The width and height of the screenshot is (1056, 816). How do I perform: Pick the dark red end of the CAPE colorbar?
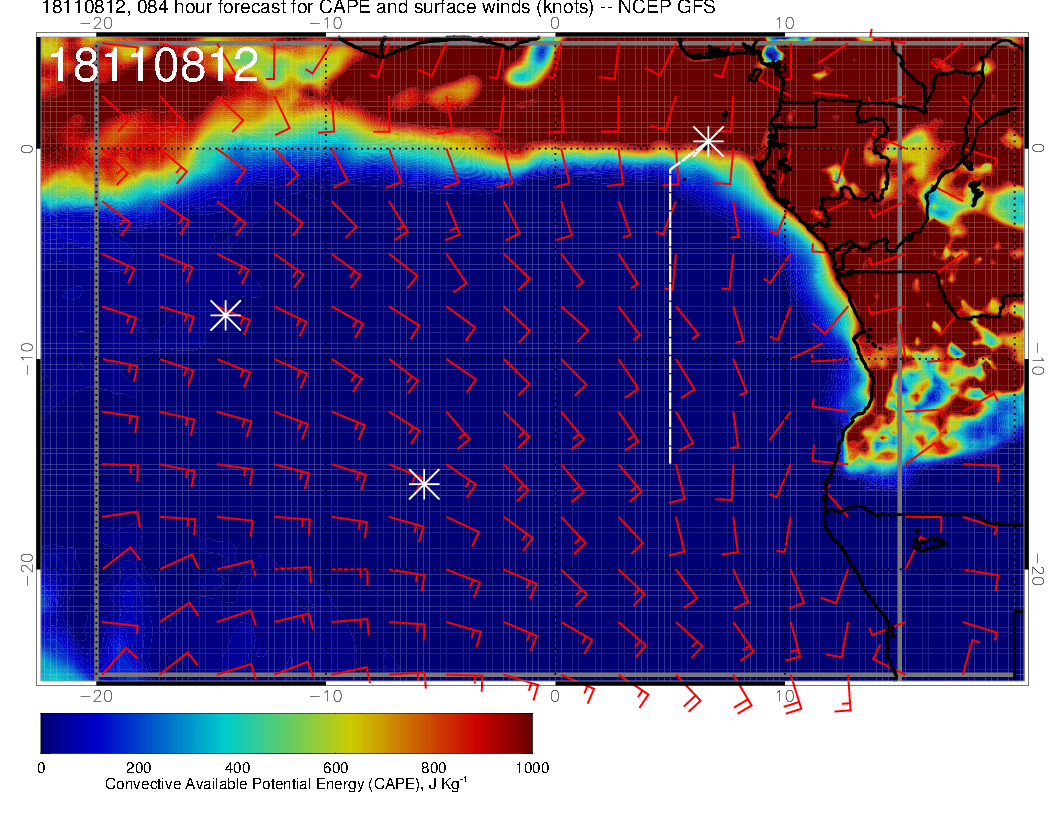[x=520, y=733]
